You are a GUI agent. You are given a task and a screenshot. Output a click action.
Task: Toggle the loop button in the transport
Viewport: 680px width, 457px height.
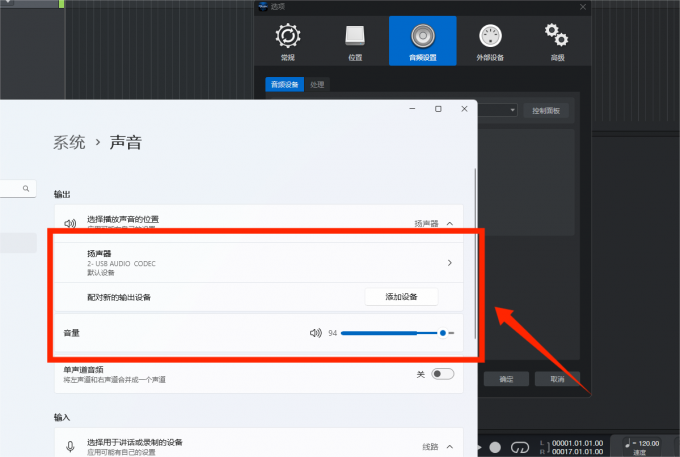pyautogui.click(x=520, y=447)
